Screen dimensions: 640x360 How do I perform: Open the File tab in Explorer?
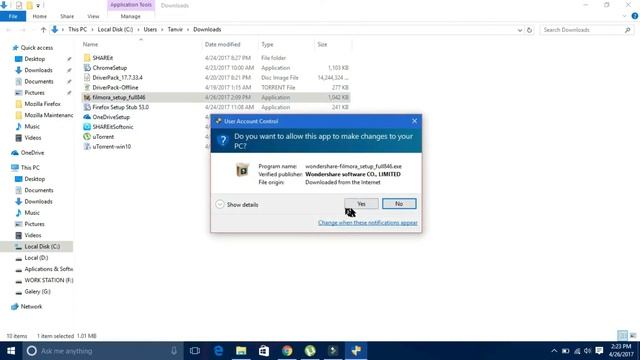[13, 16]
